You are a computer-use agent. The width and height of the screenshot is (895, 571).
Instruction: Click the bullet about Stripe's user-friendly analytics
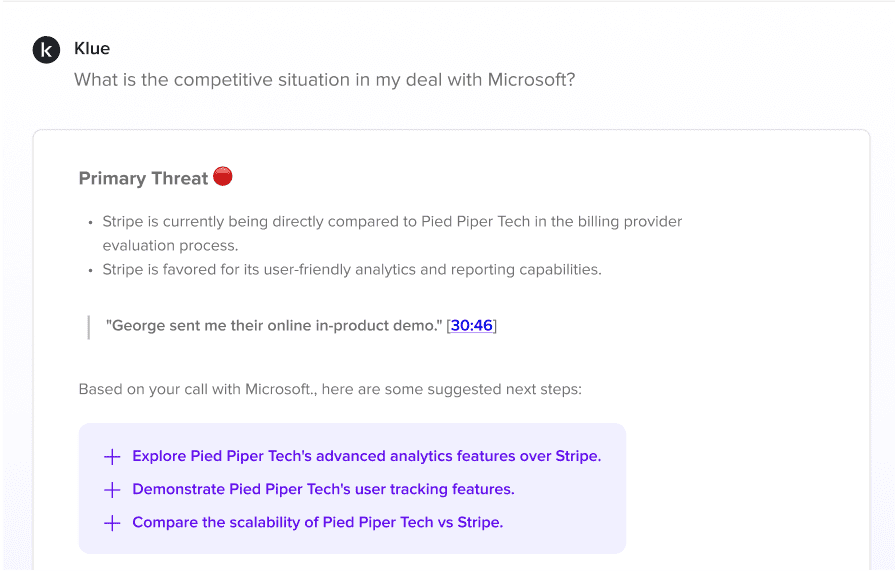(351, 269)
